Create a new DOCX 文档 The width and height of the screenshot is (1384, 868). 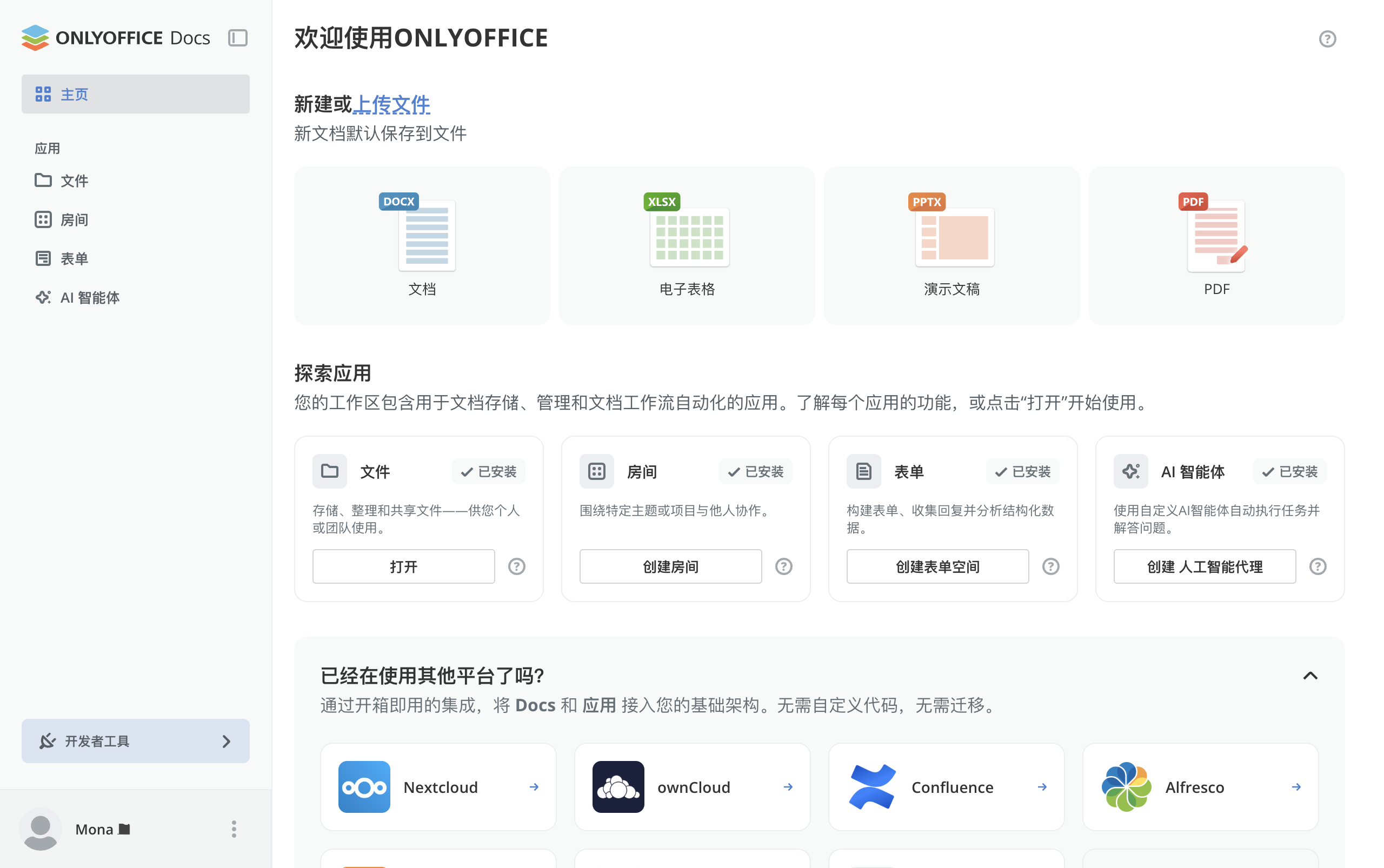click(422, 246)
